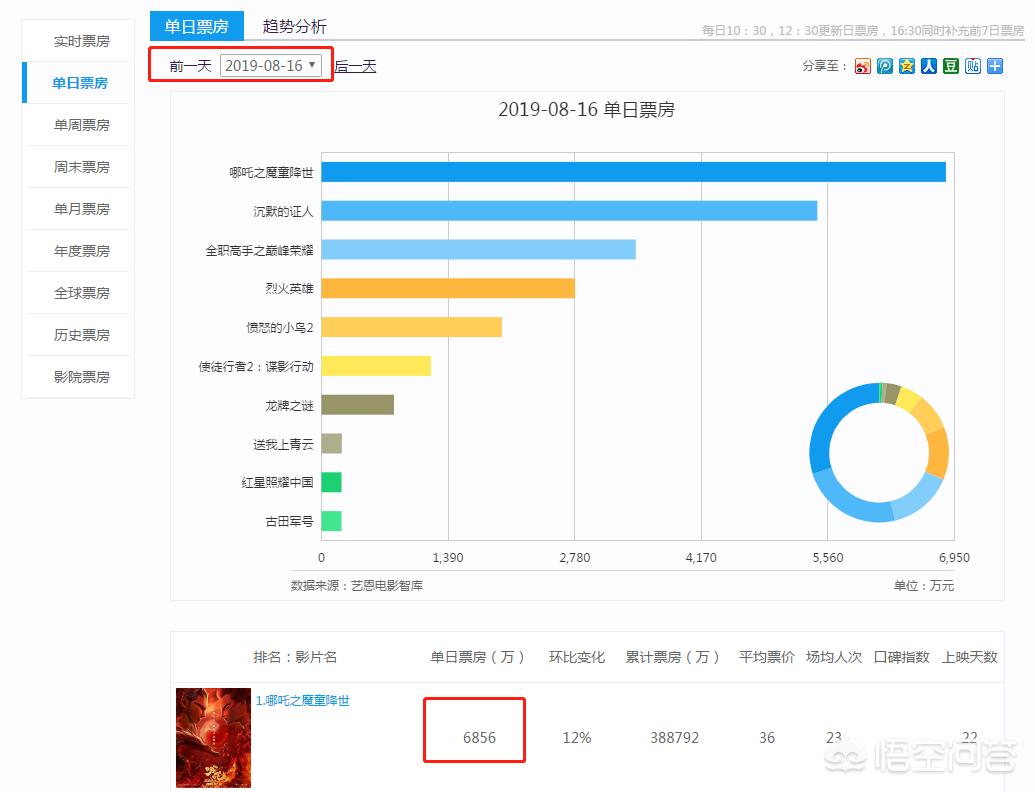Open 年度票房 in sidebar
The image size is (1035, 792).
pyautogui.click(x=81, y=251)
